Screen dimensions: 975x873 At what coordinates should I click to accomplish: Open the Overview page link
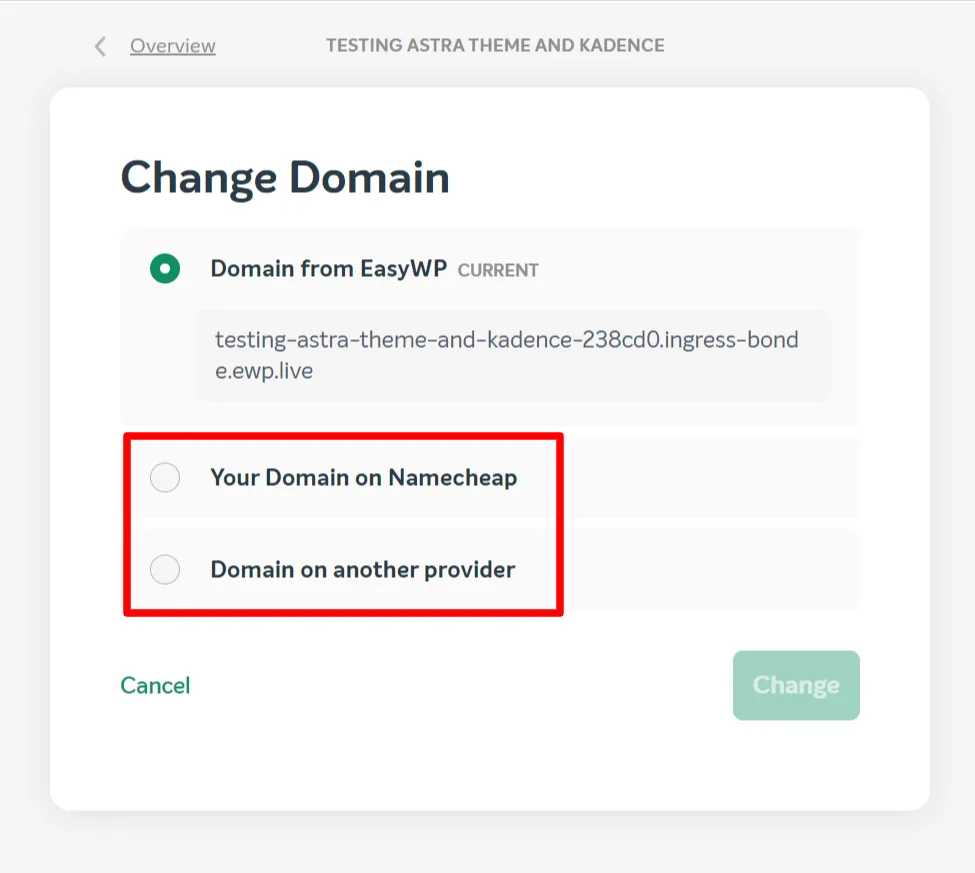coord(172,46)
